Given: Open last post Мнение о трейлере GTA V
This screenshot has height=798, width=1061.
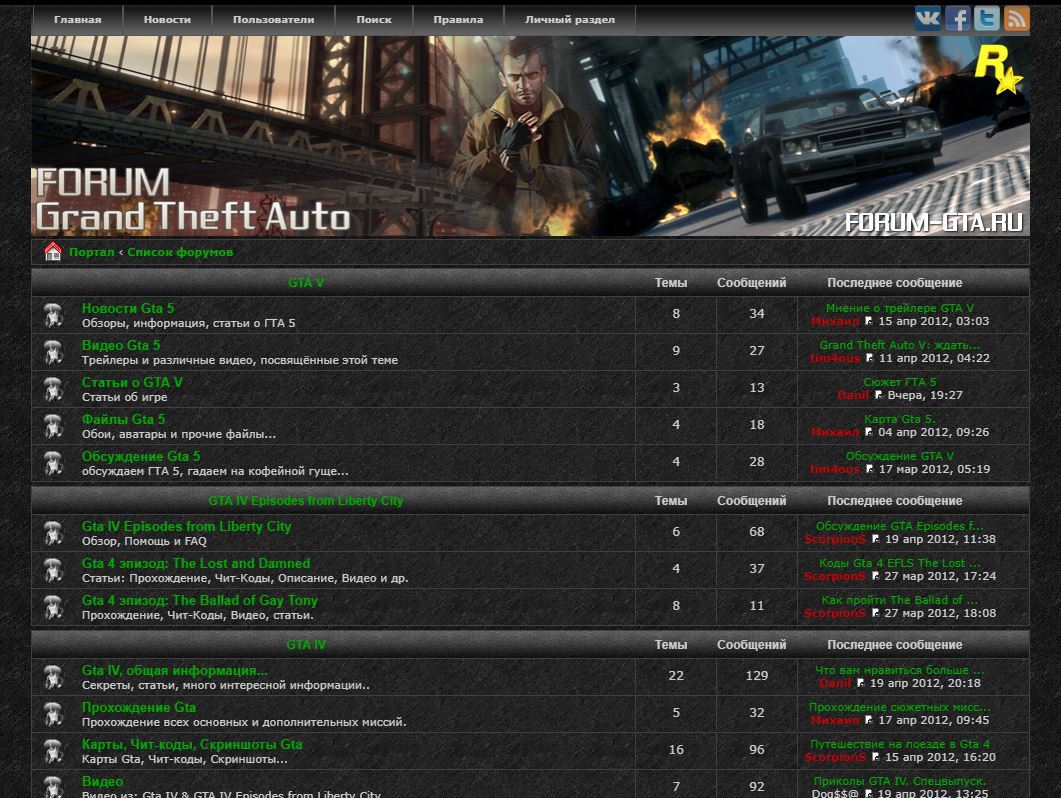Looking at the screenshot, I should click(899, 308).
